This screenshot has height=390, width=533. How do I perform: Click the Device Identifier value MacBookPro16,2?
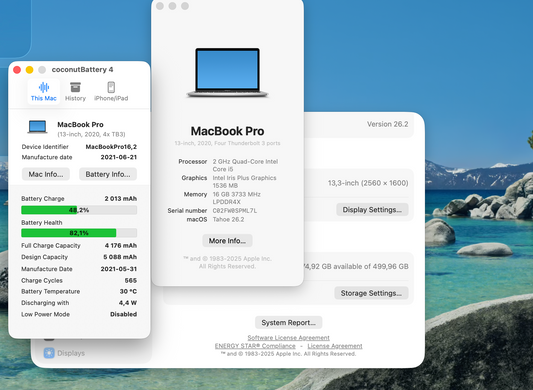(x=111, y=147)
